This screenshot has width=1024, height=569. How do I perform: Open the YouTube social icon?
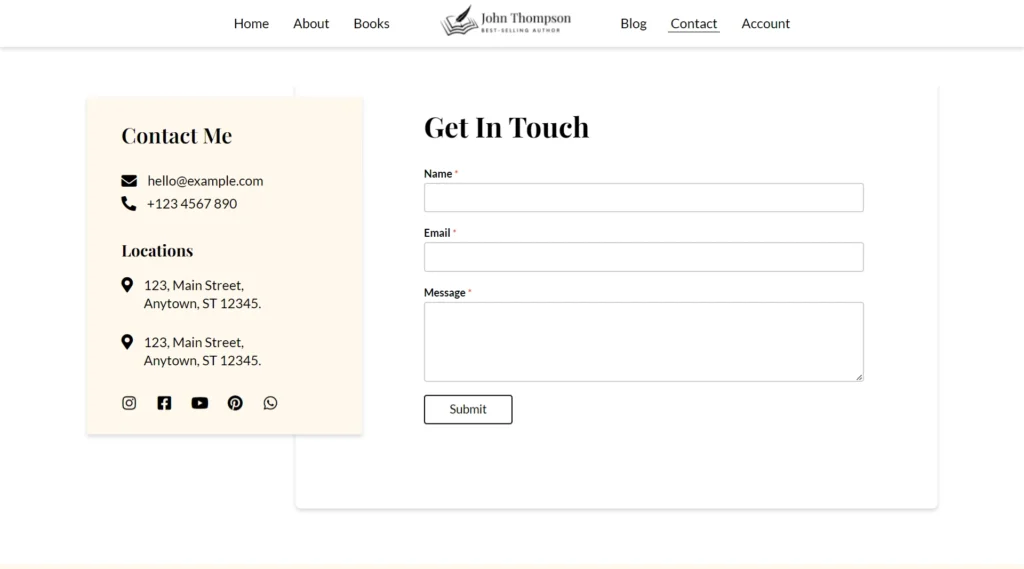tap(200, 403)
